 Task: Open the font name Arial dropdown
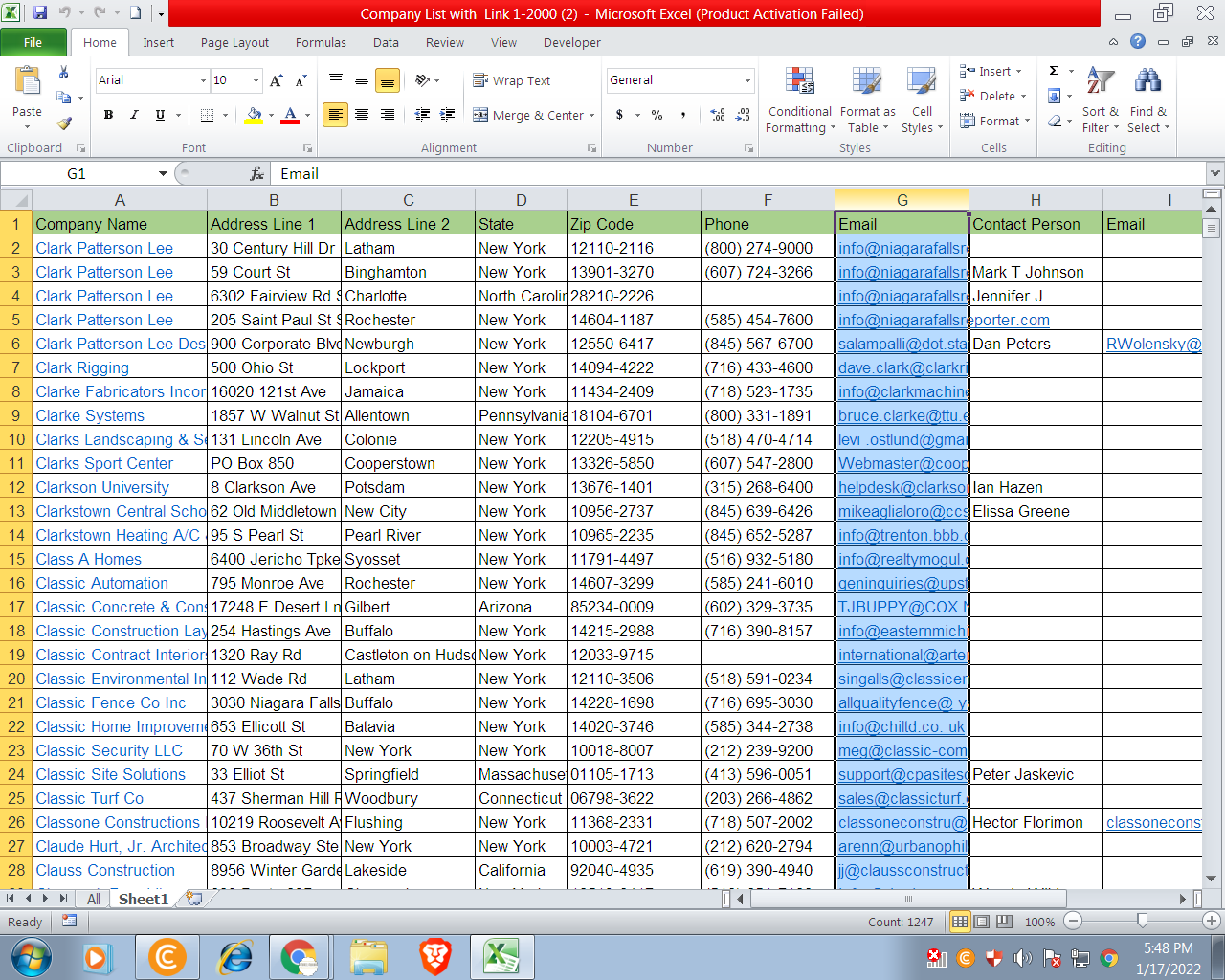point(203,80)
